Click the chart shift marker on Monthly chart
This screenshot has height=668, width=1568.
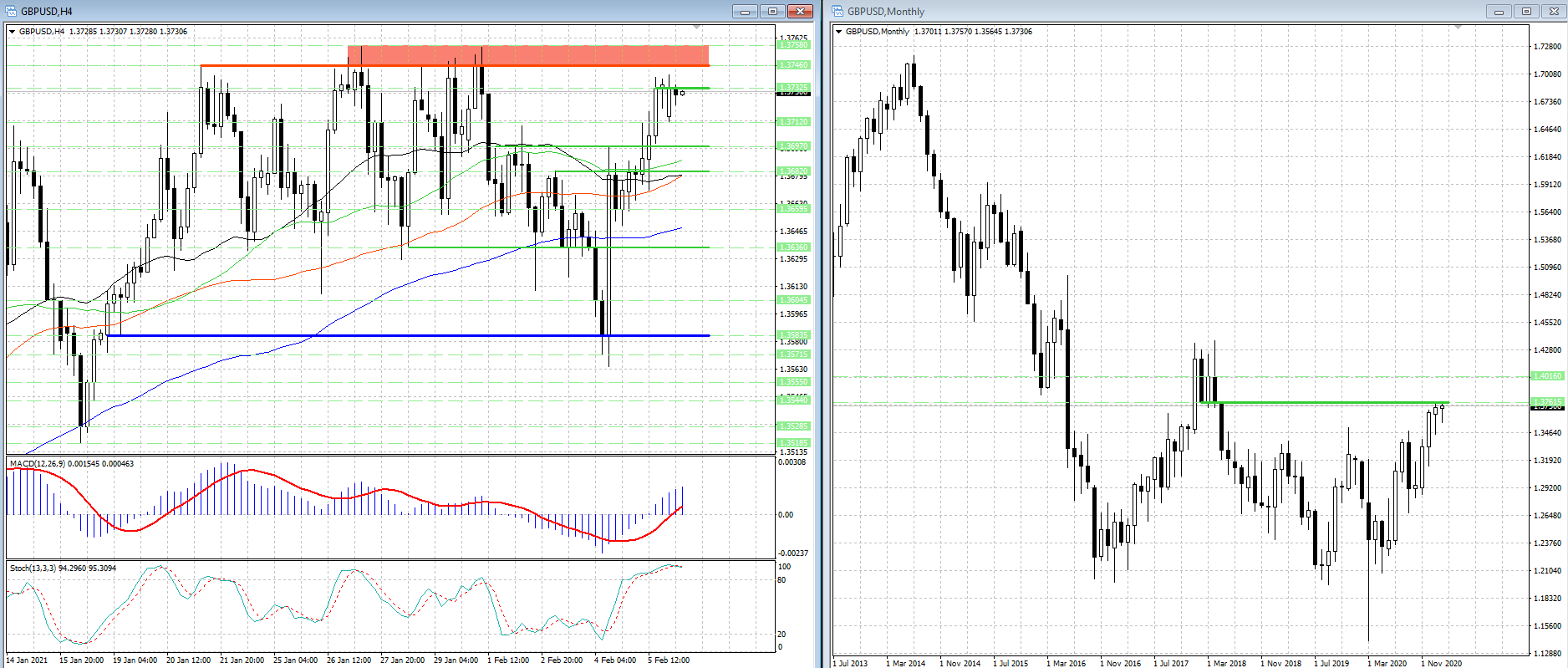tap(1458, 28)
